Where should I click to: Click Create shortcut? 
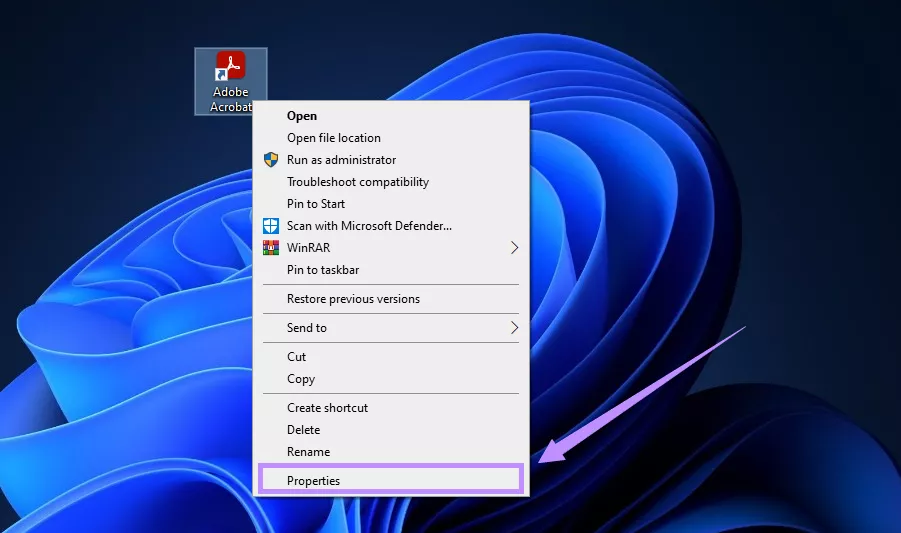[327, 408]
